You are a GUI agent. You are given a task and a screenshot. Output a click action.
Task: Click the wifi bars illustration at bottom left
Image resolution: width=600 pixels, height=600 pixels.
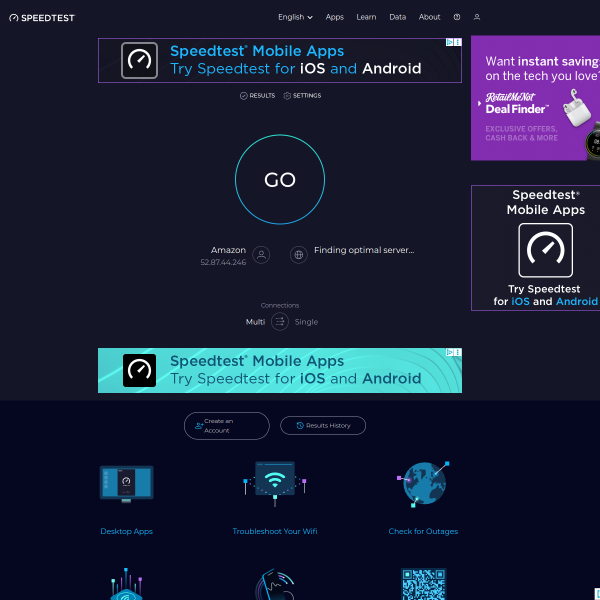click(127, 584)
